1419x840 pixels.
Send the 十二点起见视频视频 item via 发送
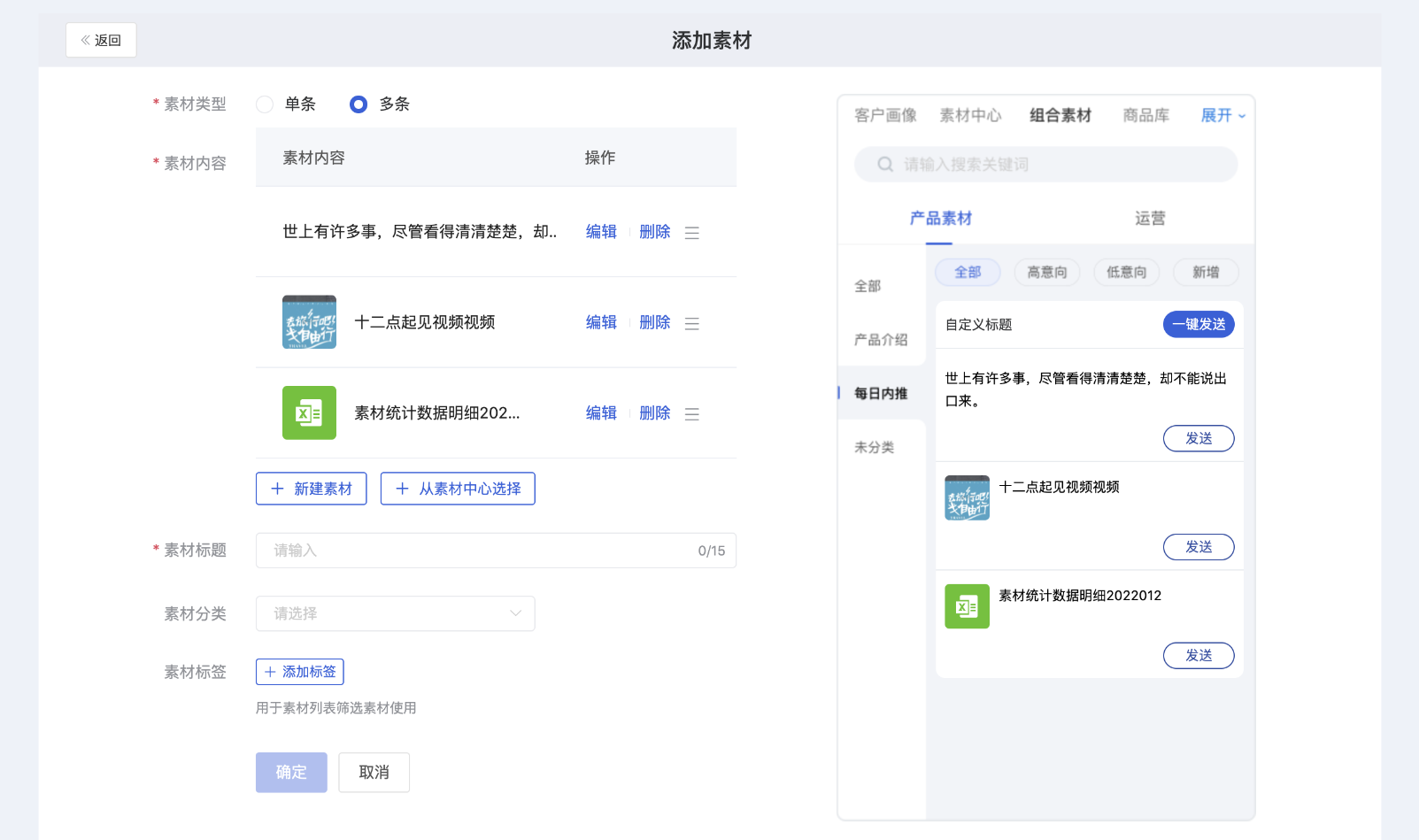[1199, 547]
